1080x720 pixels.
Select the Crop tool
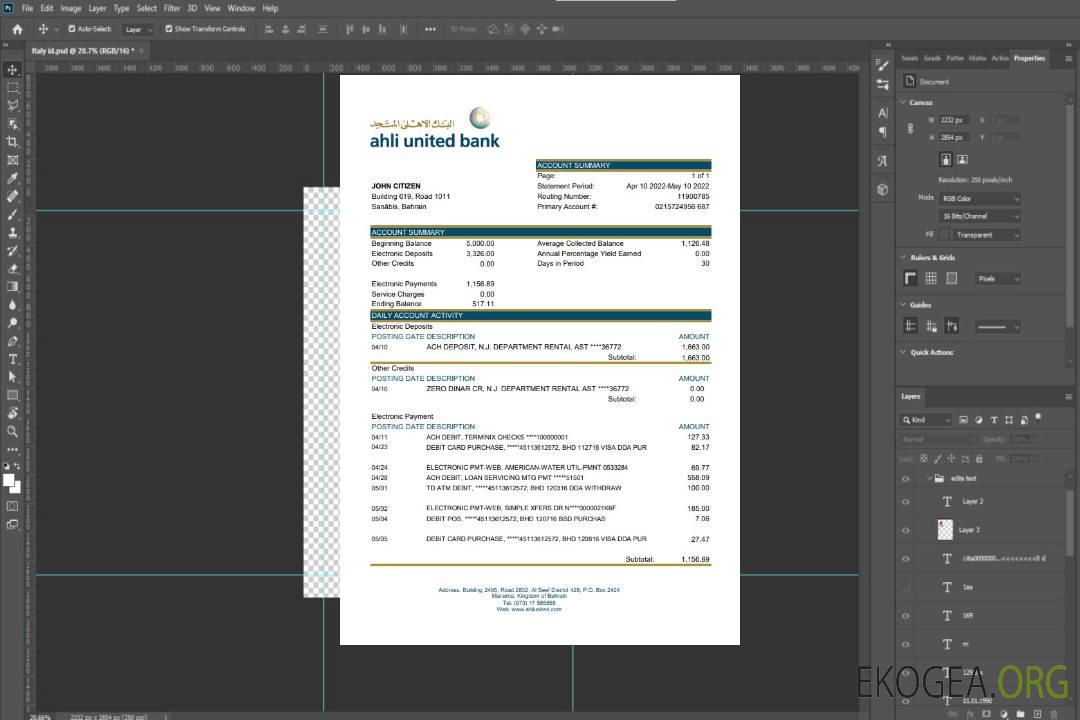pyautogui.click(x=13, y=142)
